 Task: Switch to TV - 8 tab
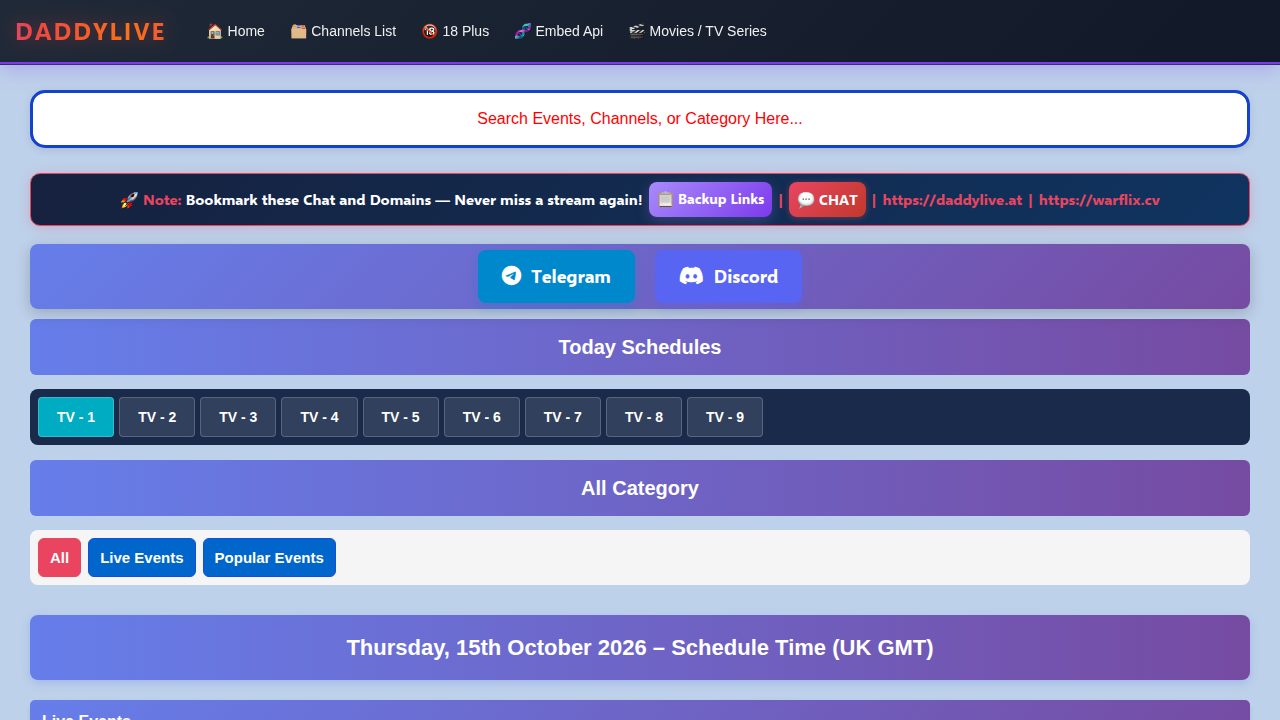pyautogui.click(x=644, y=417)
